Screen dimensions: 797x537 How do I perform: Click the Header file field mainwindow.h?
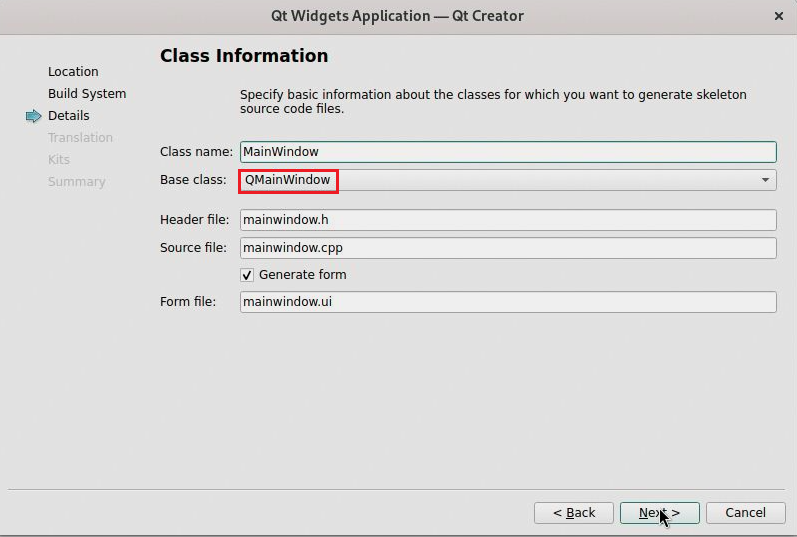508,220
